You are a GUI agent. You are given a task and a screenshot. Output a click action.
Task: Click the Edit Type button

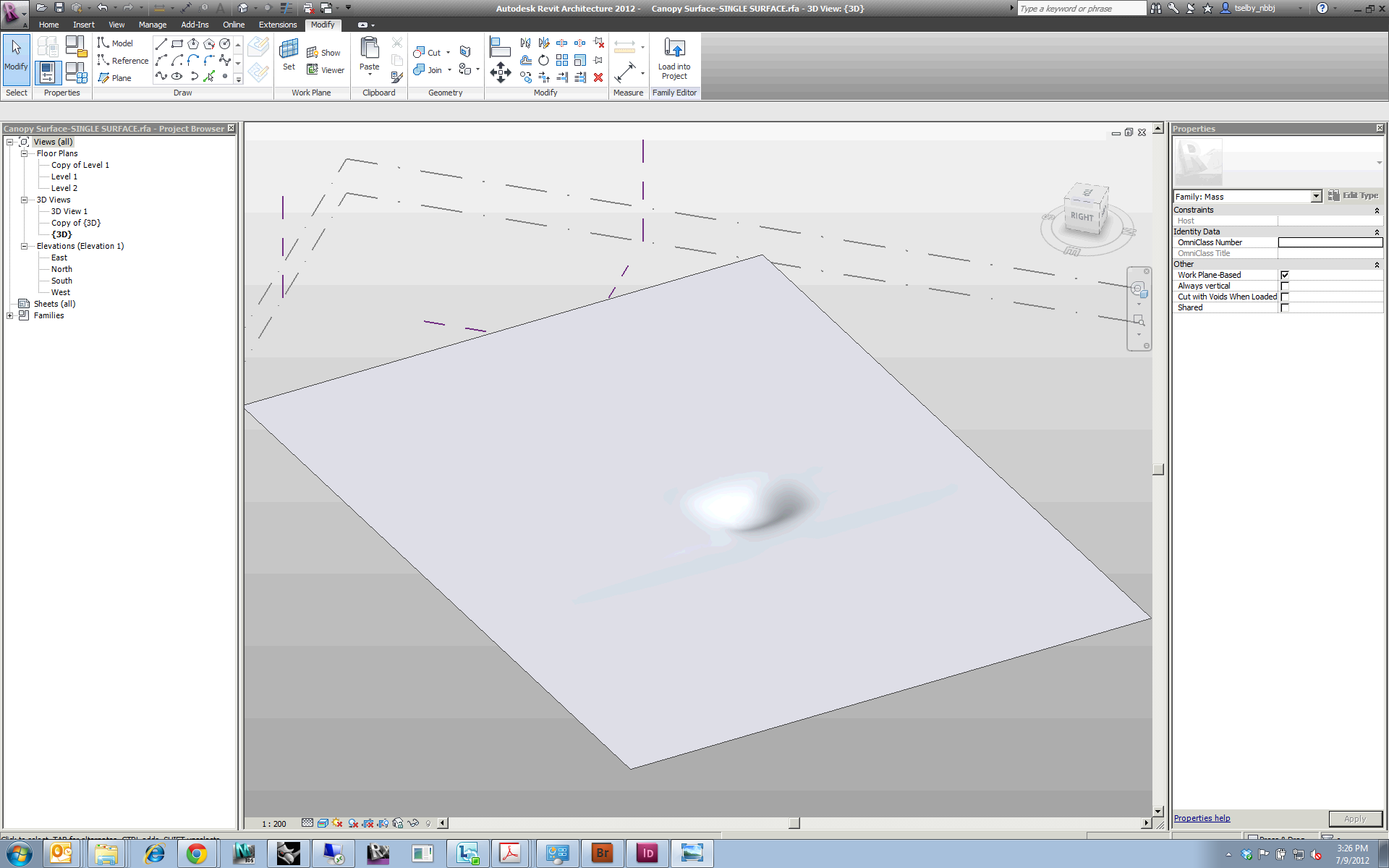point(1354,195)
